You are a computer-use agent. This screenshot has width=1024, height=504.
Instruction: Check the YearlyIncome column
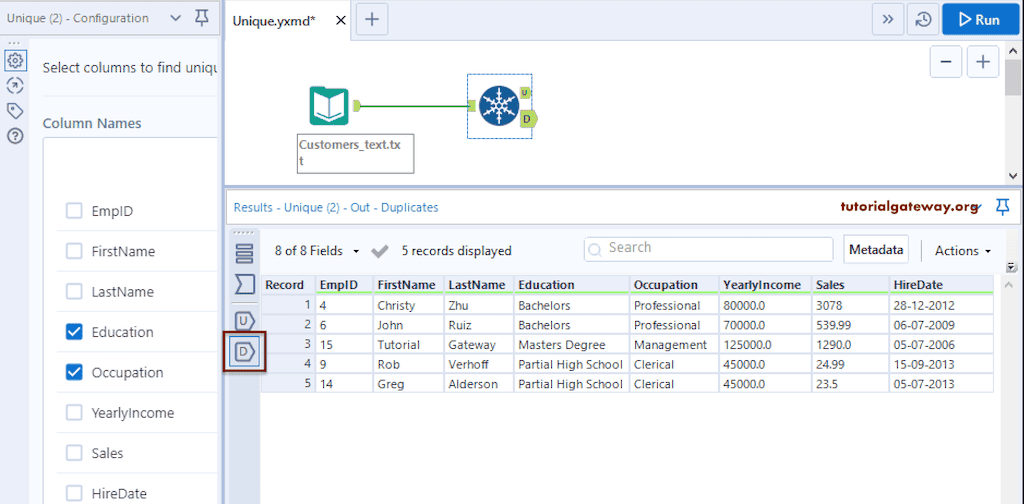(74, 413)
